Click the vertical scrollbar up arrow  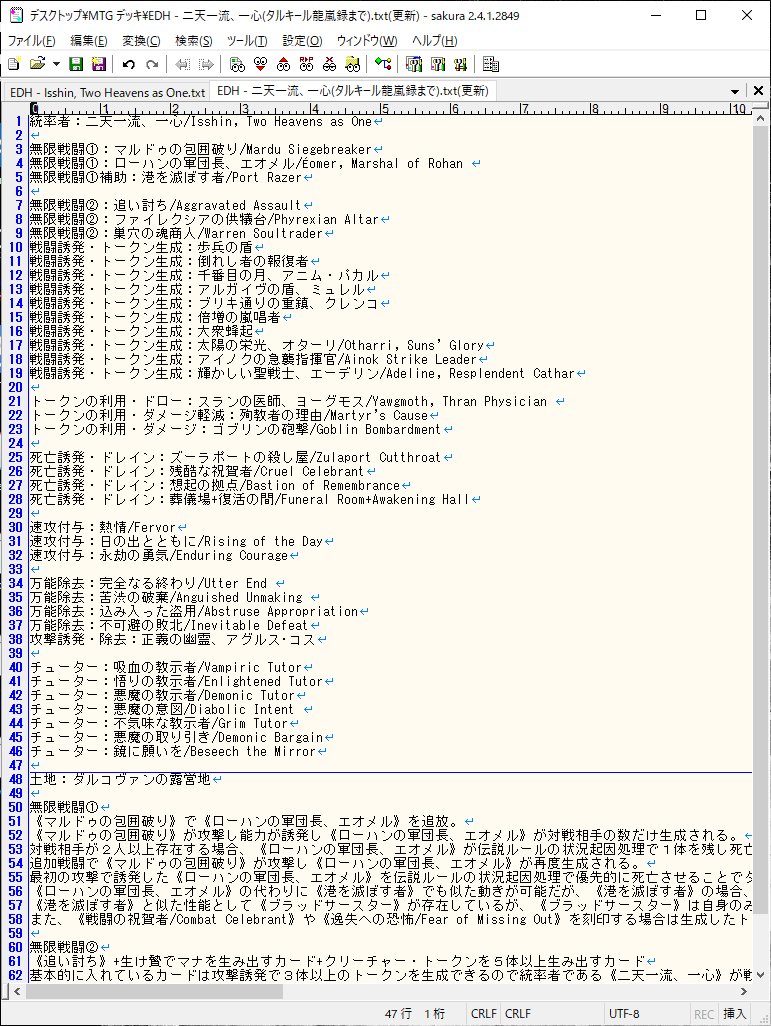pos(760,119)
